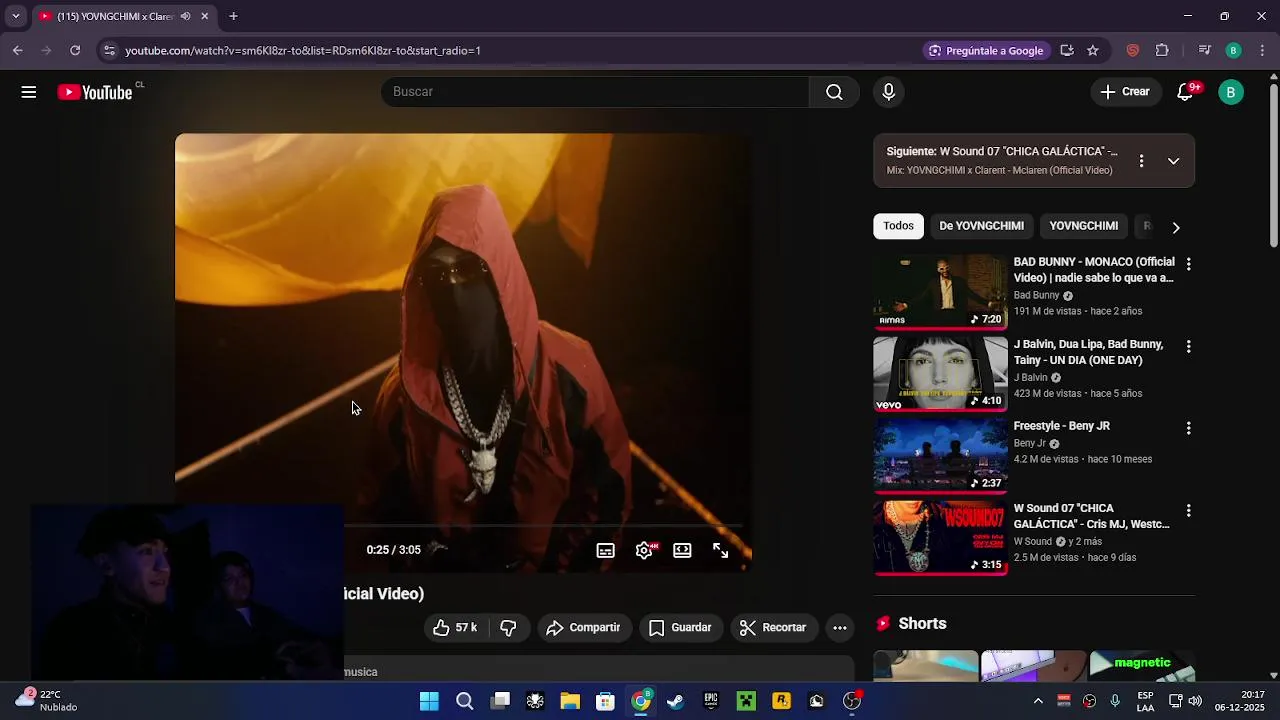Image resolution: width=1280 pixels, height=720 pixels.
Task: Open the mix playlist three-dot menu
Action: click(1141, 161)
